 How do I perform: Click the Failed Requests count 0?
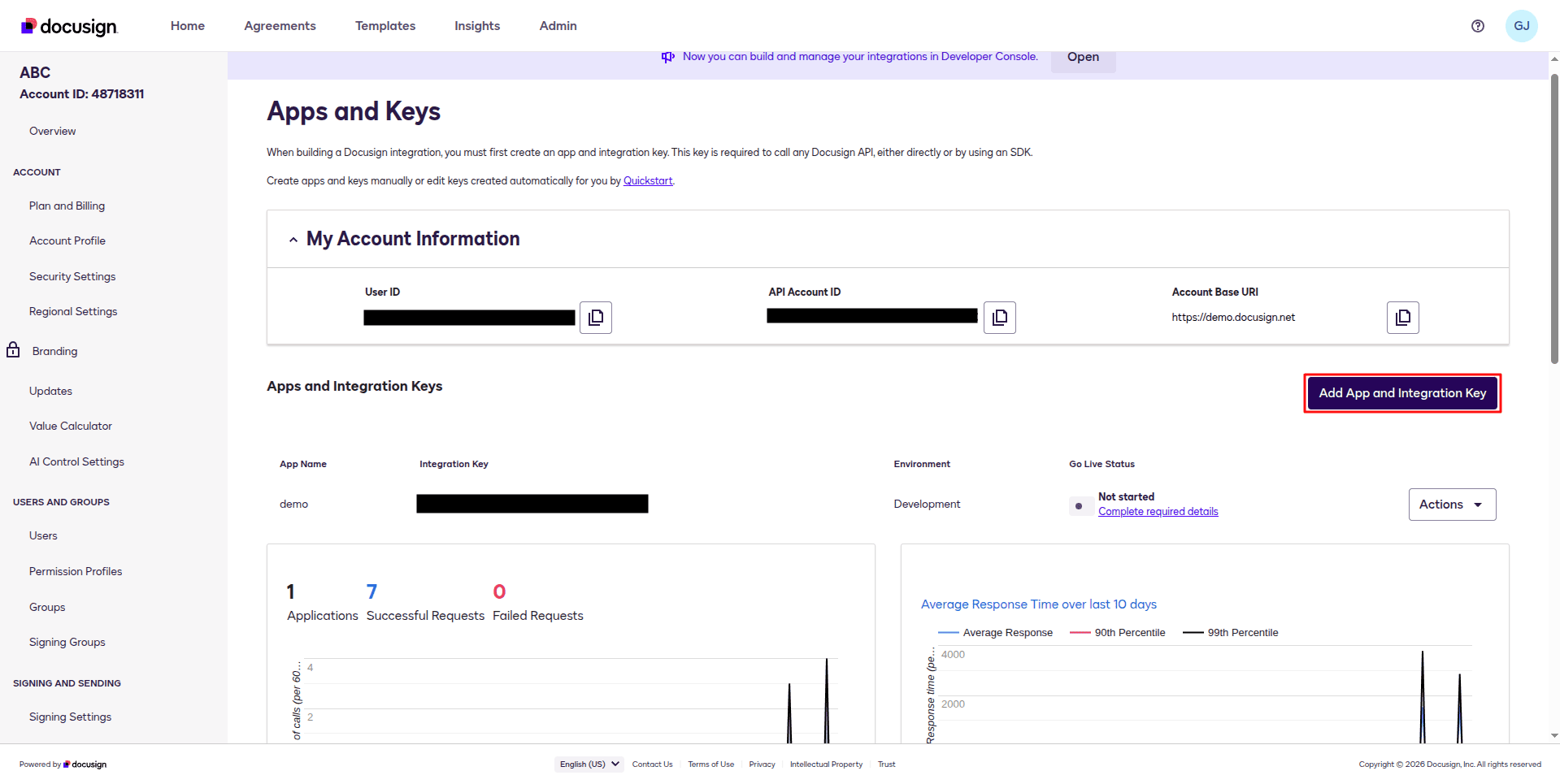499,591
